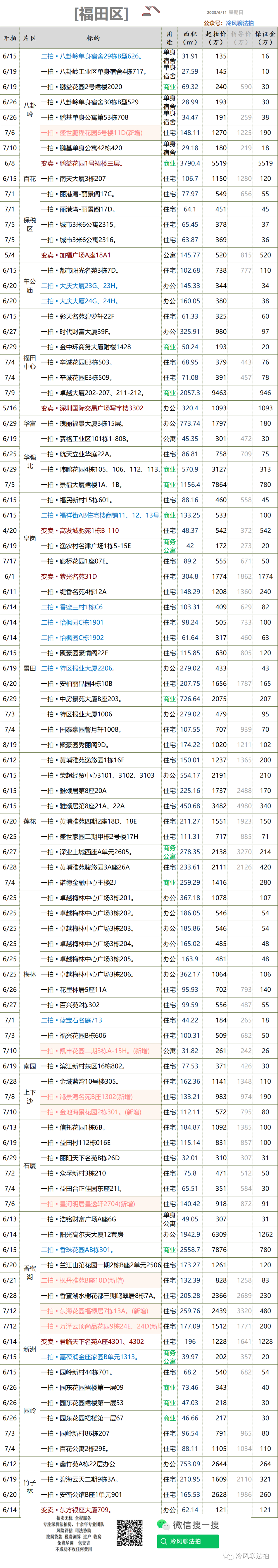This screenshot has height=1568, width=278.
Task: Click the QR code at the bottom
Action: coord(129,1533)
